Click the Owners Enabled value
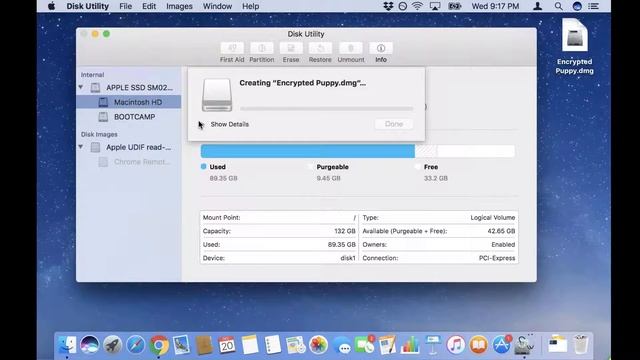The width and height of the screenshot is (640, 360). click(x=503, y=244)
